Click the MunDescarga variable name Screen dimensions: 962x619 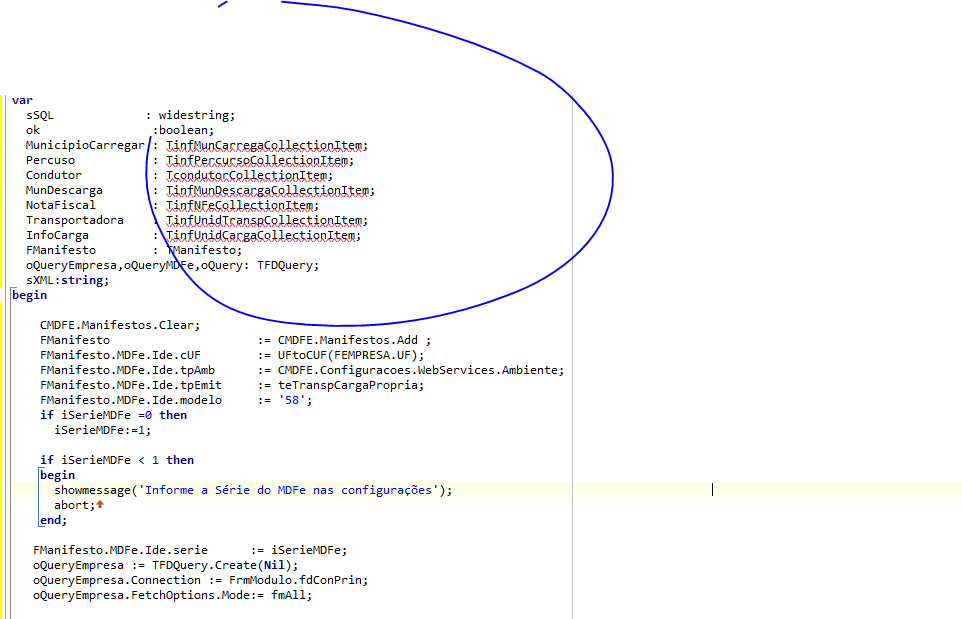pos(64,190)
